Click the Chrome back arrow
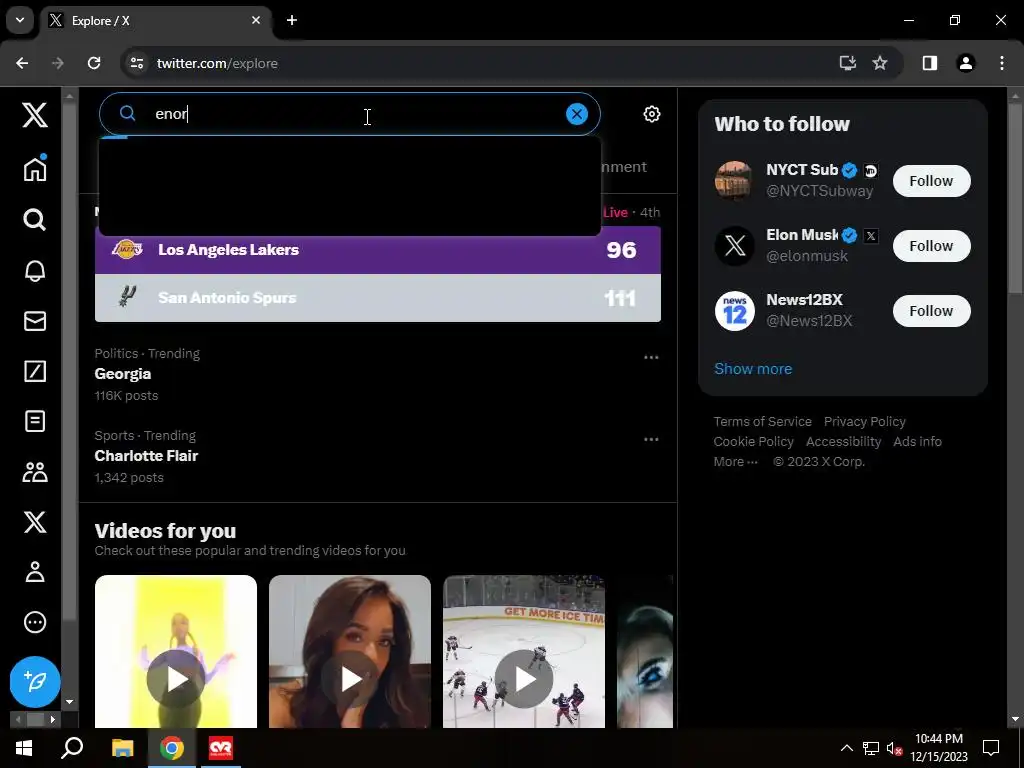This screenshot has height=768, width=1024. click(22, 63)
